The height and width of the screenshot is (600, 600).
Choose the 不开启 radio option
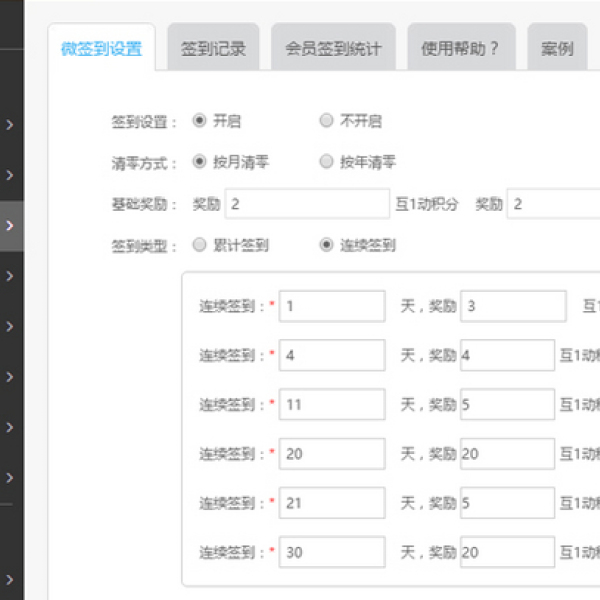[326, 121]
